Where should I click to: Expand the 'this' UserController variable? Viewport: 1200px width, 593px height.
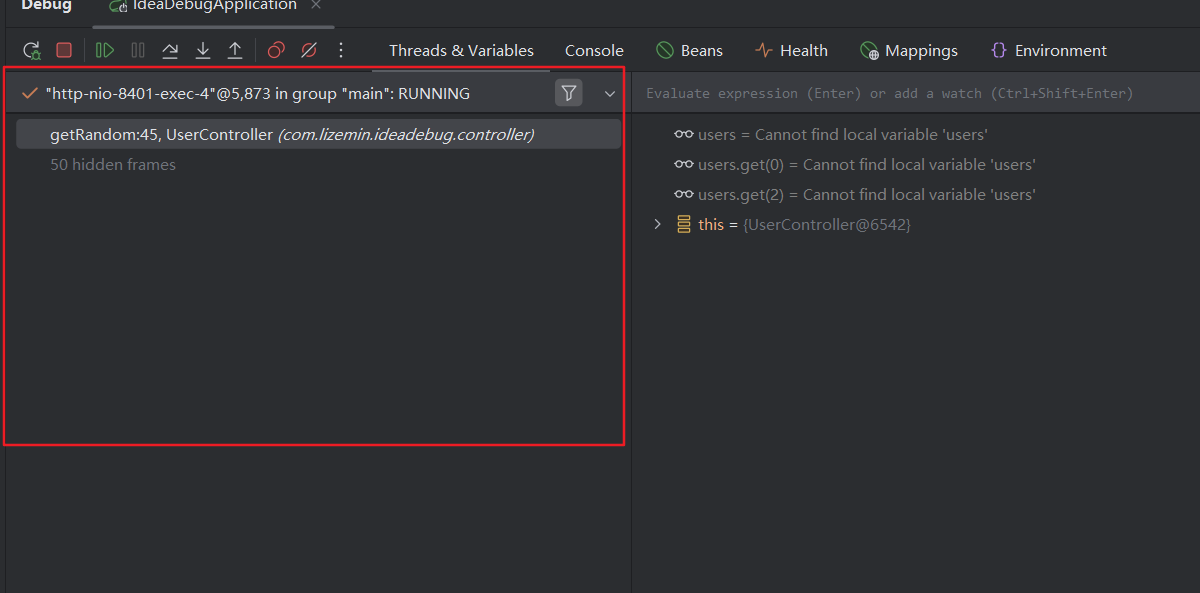pyautogui.click(x=657, y=225)
